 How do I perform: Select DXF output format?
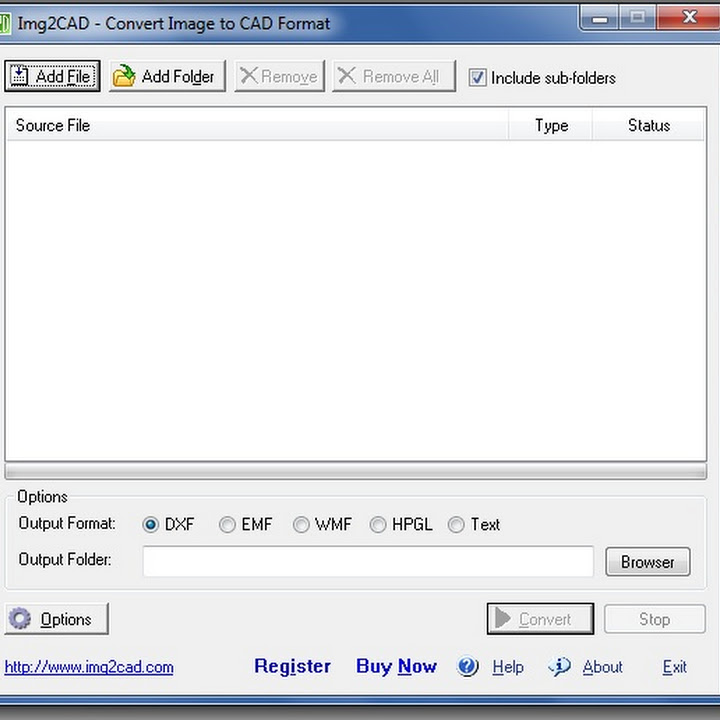pos(151,524)
